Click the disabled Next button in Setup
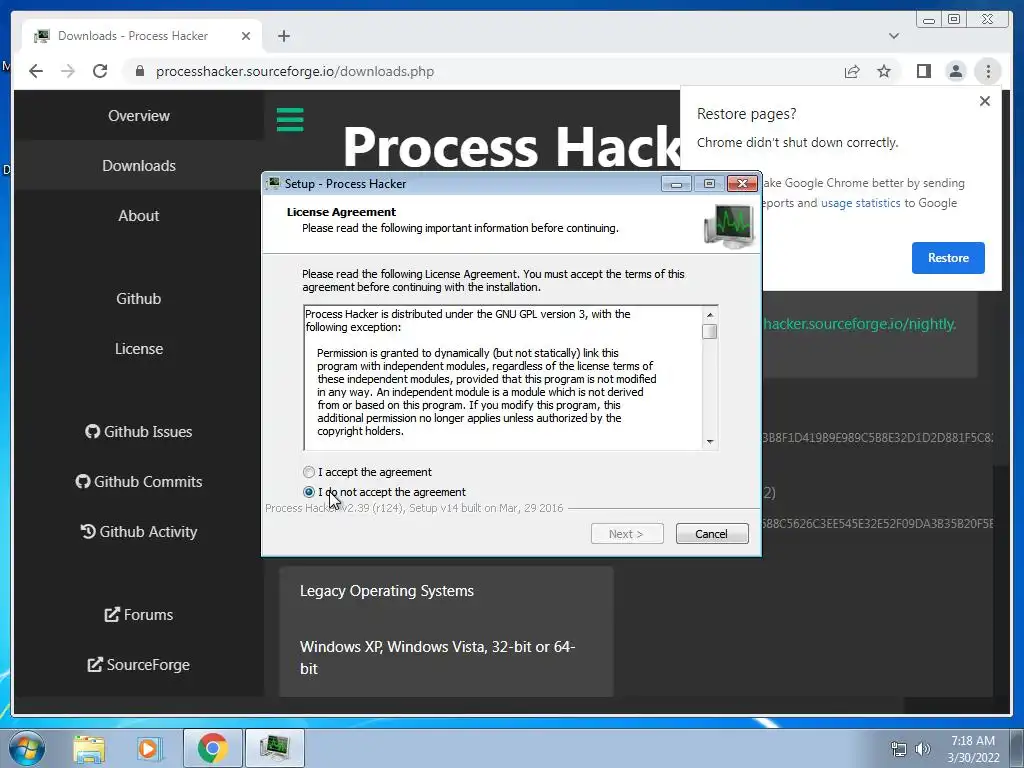This screenshot has width=1024, height=768. point(627,534)
